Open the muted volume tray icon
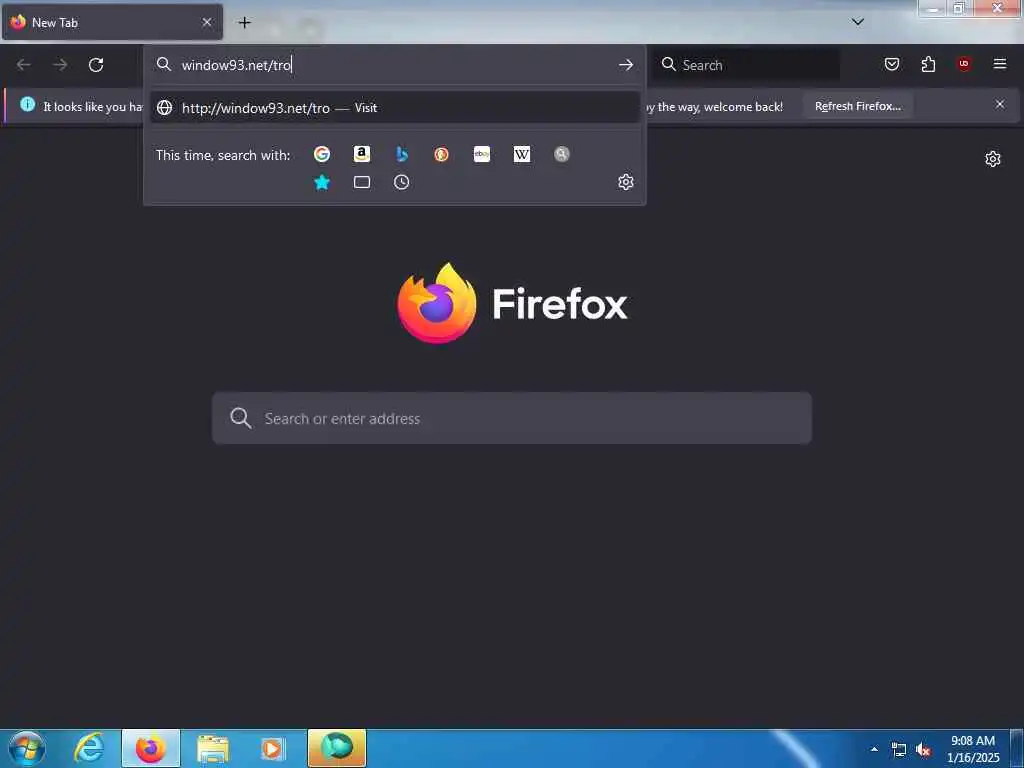The image size is (1024, 768). [x=923, y=749]
